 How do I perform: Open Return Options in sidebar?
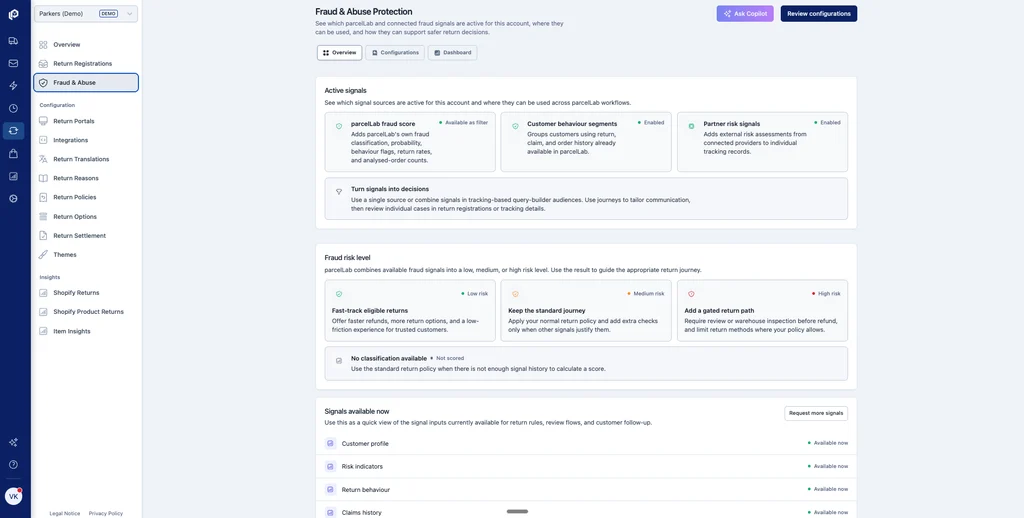coord(86,217)
